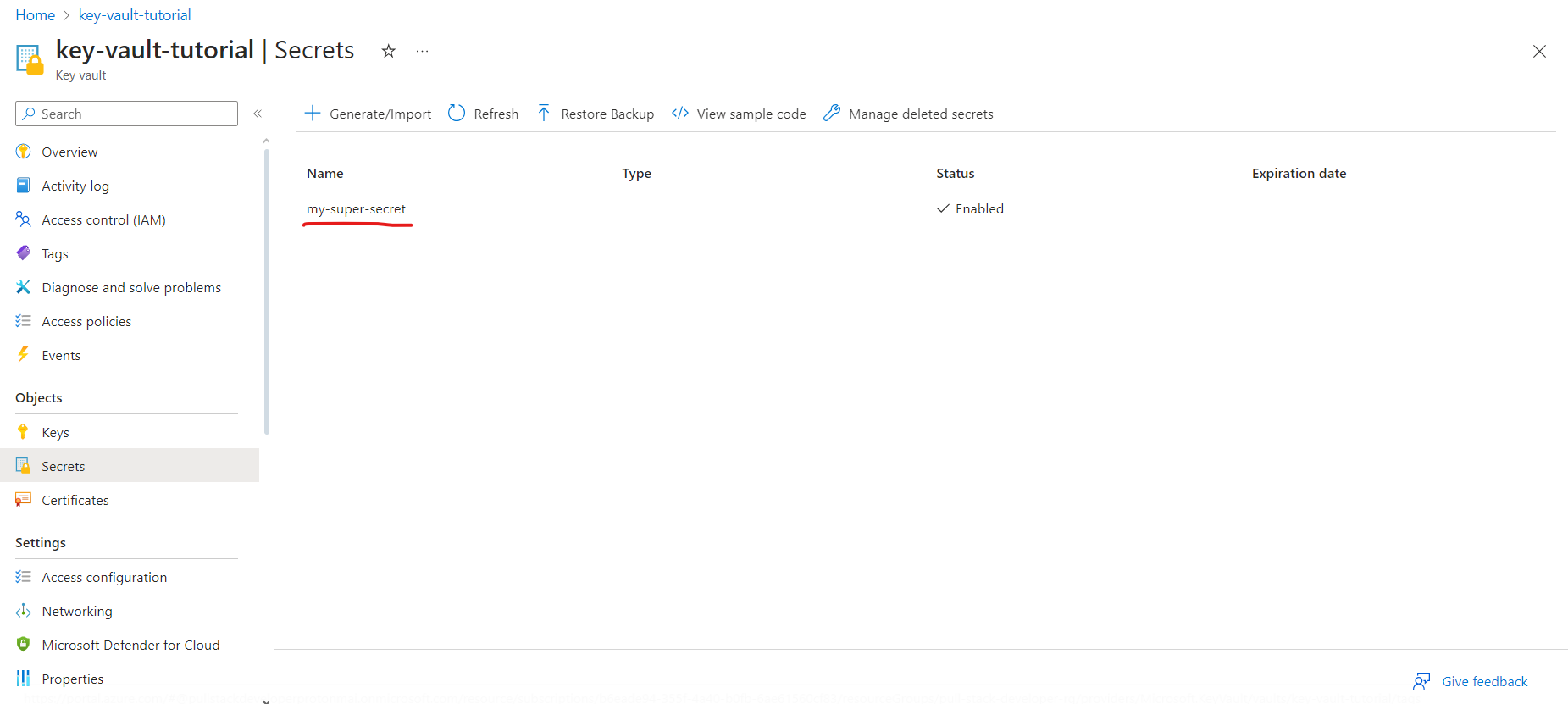Click the View sample code brackets icon
This screenshot has width=1568, height=704.
tap(680, 113)
